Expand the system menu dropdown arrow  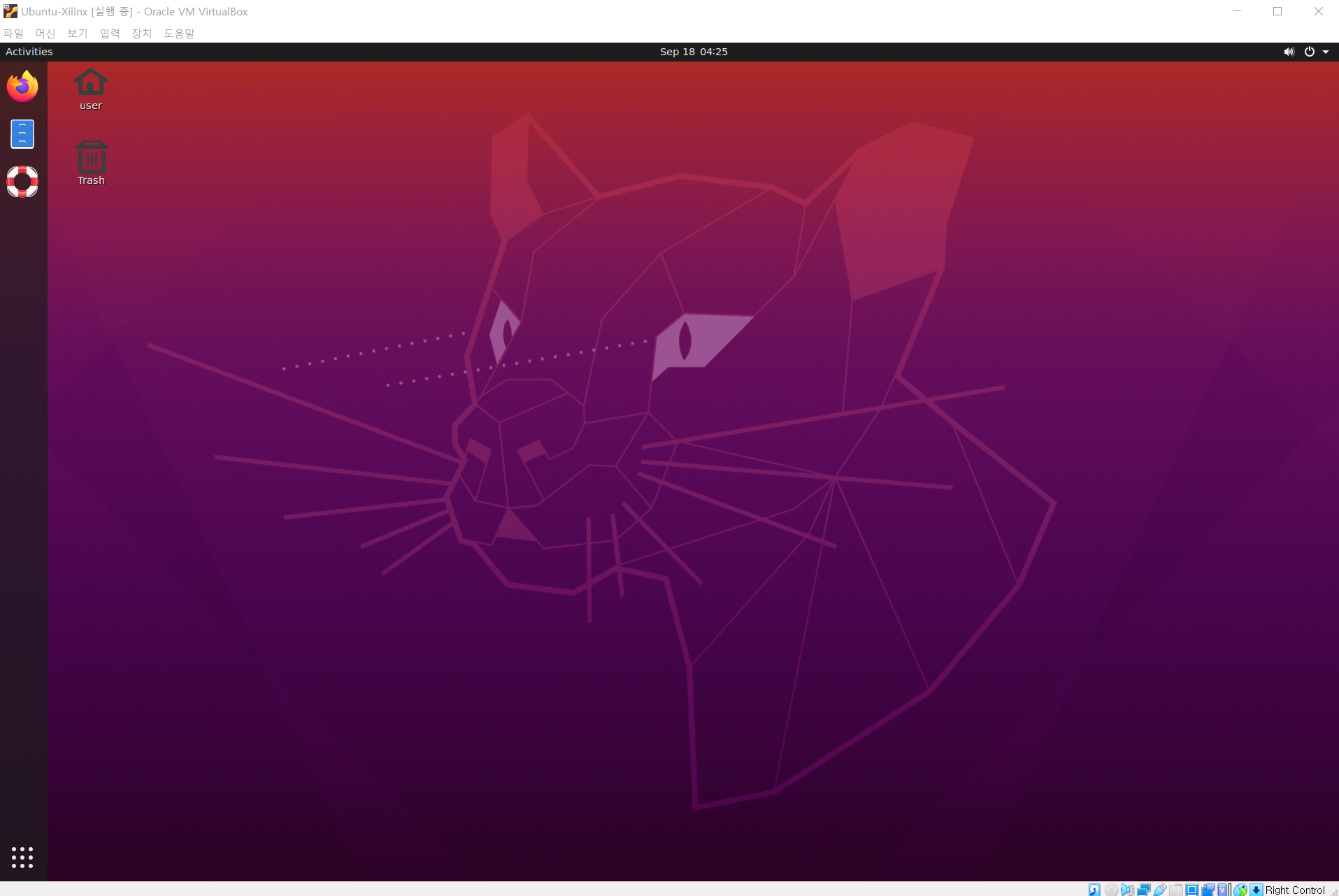[x=1326, y=52]
